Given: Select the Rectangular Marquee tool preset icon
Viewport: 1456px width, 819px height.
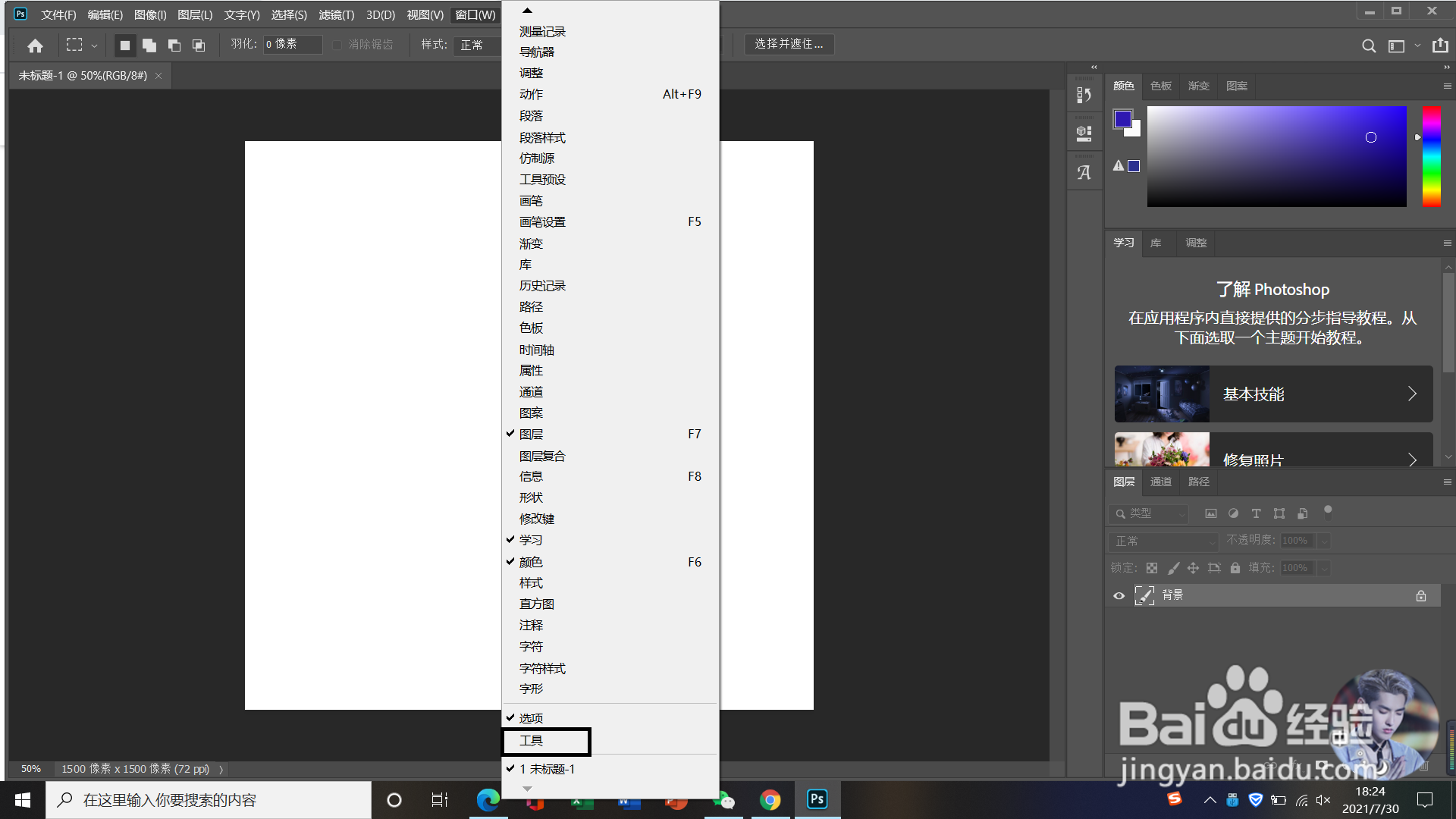Looking at the screenshot, I should (x=74, y=45).
